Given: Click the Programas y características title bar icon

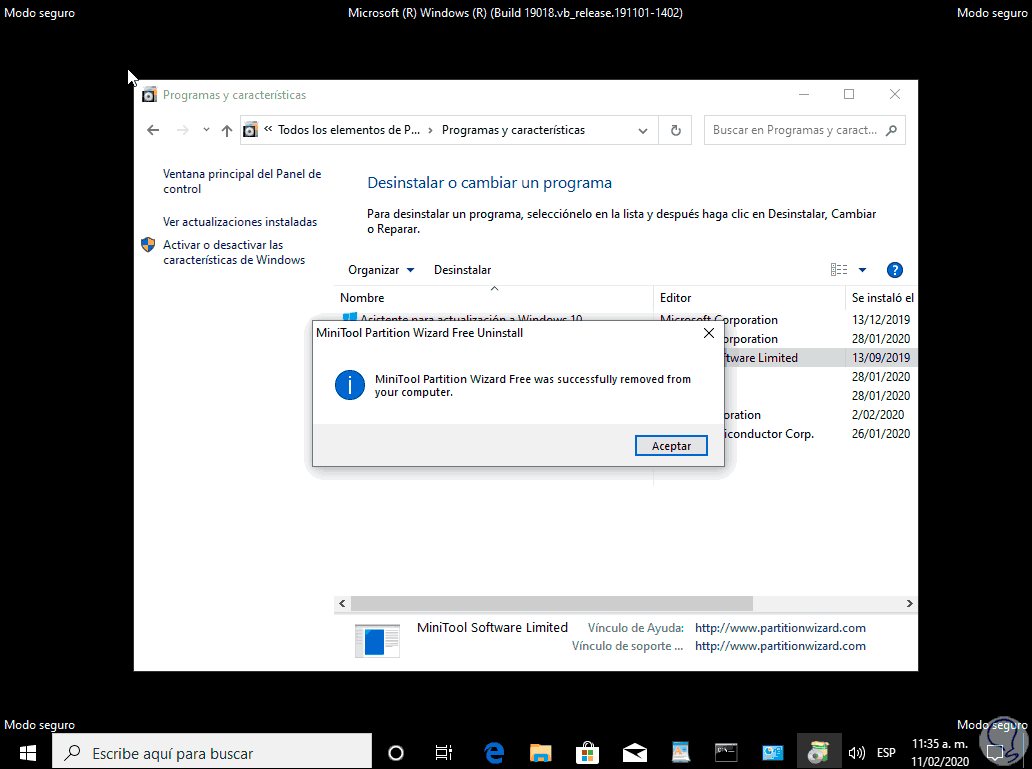Looking at the screenshot, I should pos(149,95).
